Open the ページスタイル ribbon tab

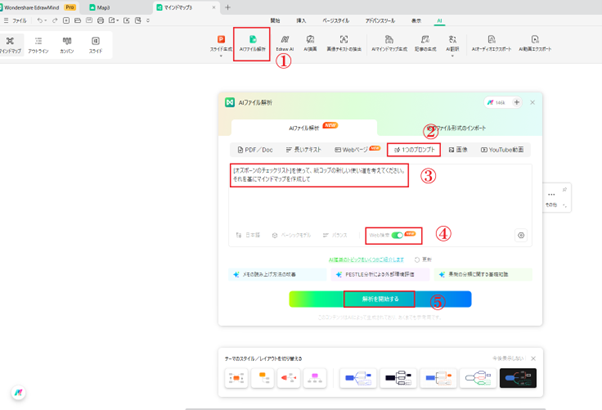[x=336, y=21]
